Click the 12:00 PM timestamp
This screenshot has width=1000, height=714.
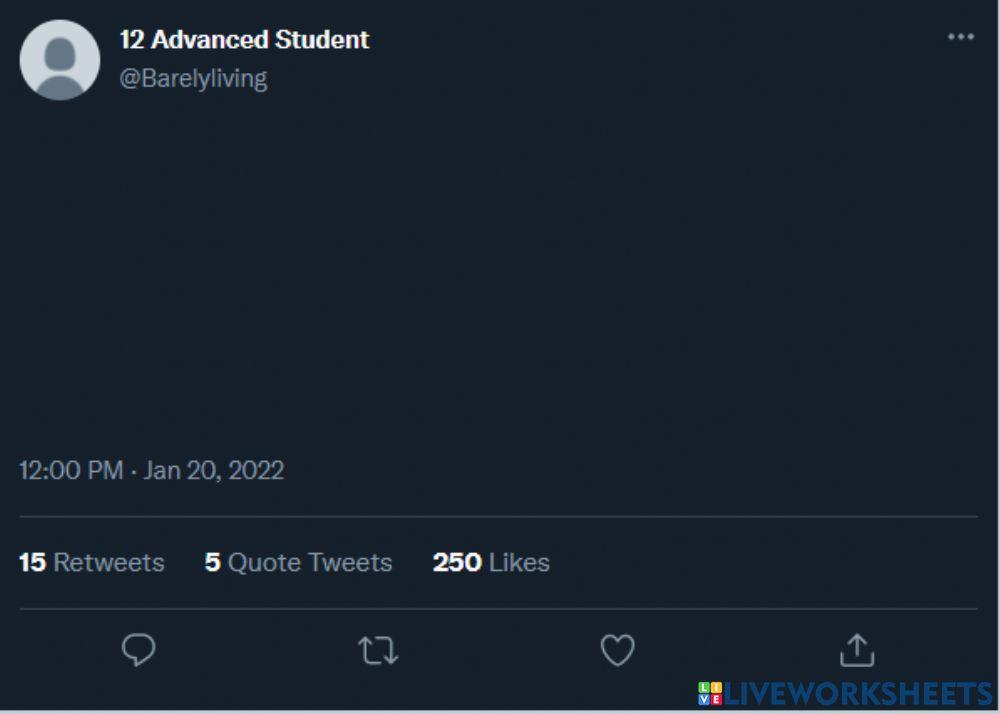[71, 470]
